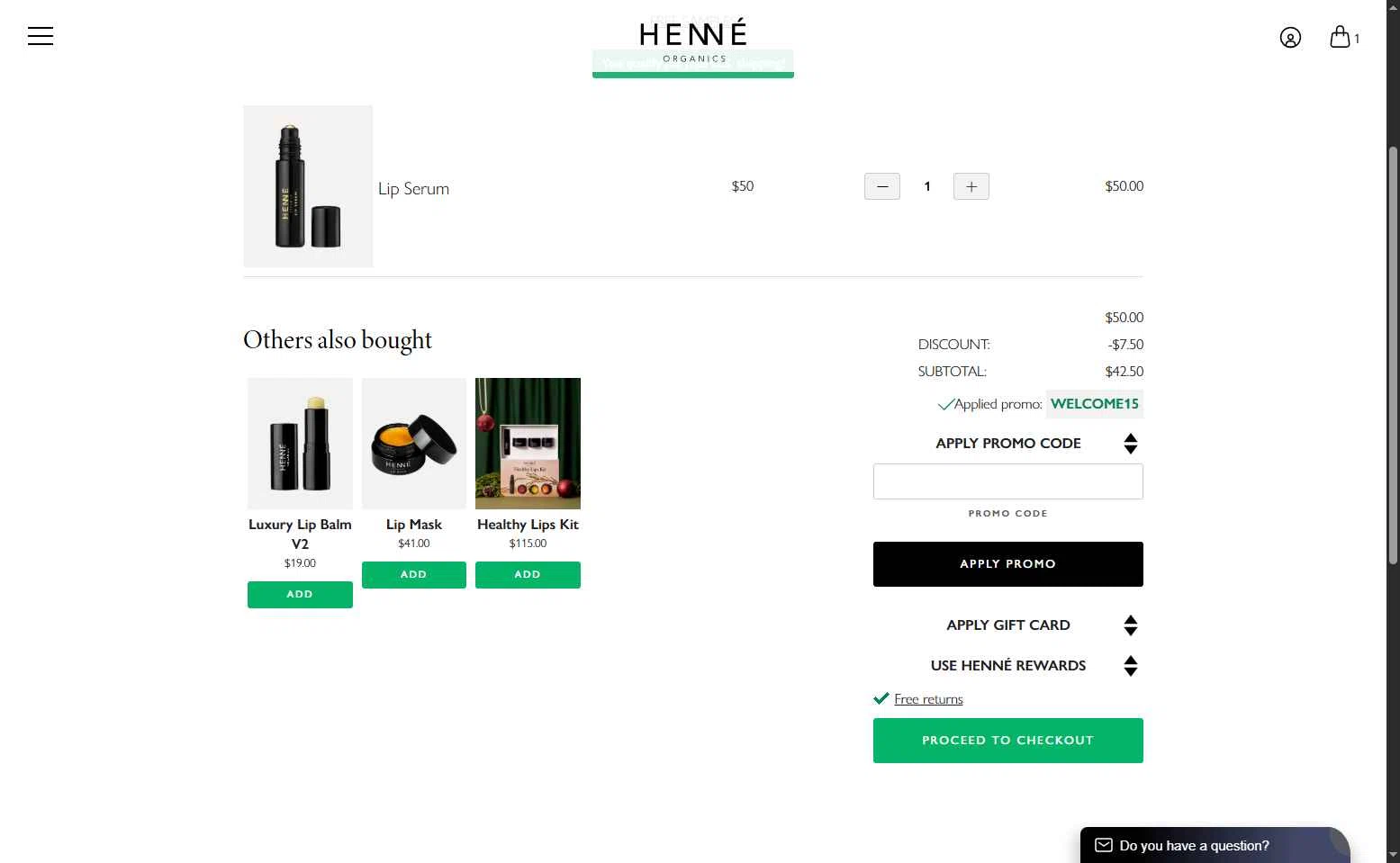
Task: Open the Free returns link
Action: pyautogui.click(x=928, y=699)
